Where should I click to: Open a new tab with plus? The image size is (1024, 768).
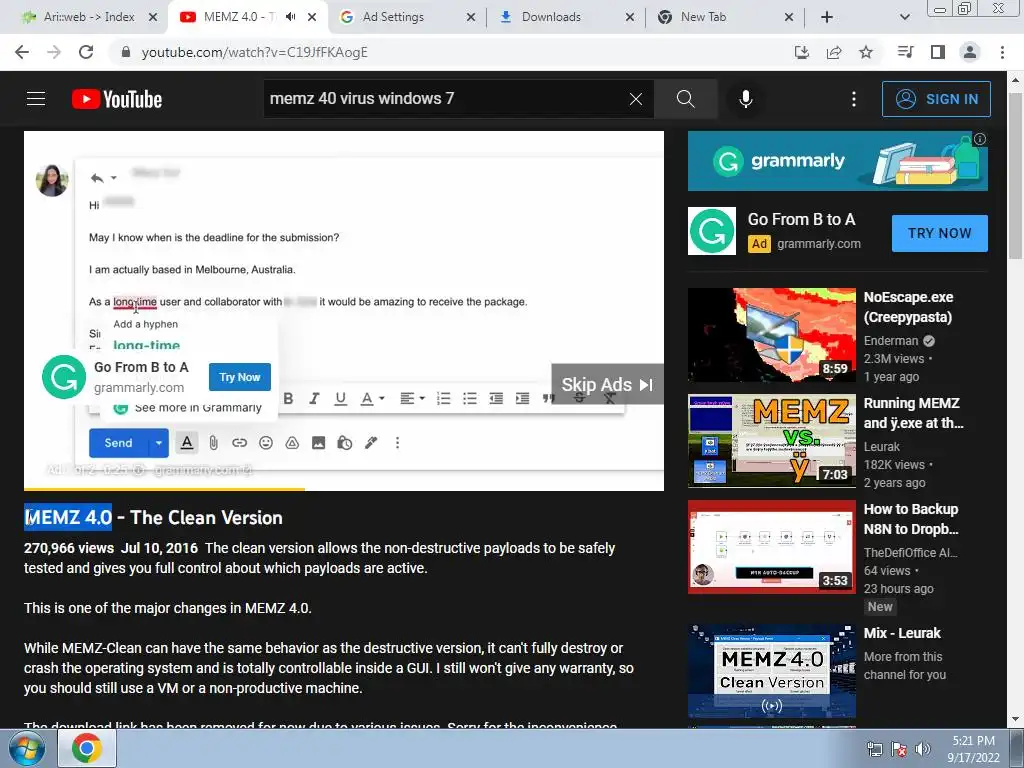pyautogui.click(x=827, y=17)
